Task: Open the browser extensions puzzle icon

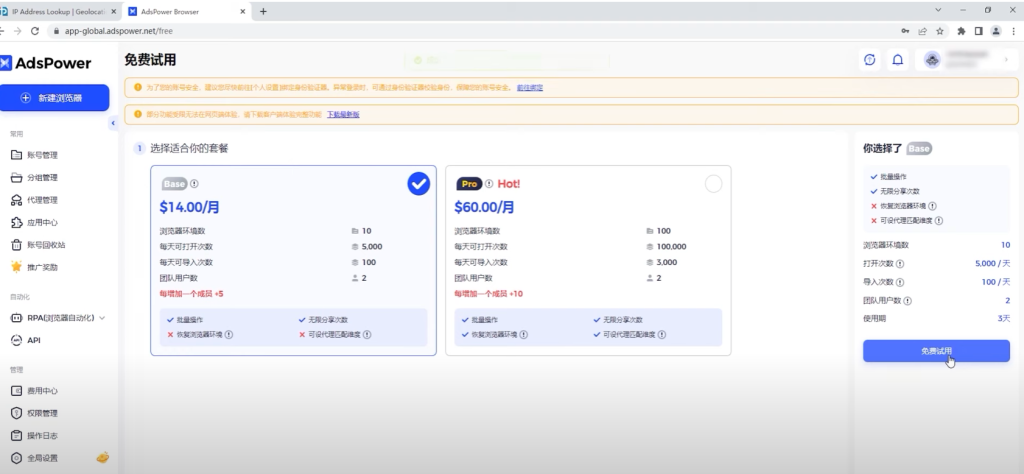Action: (x=961, y=31)
